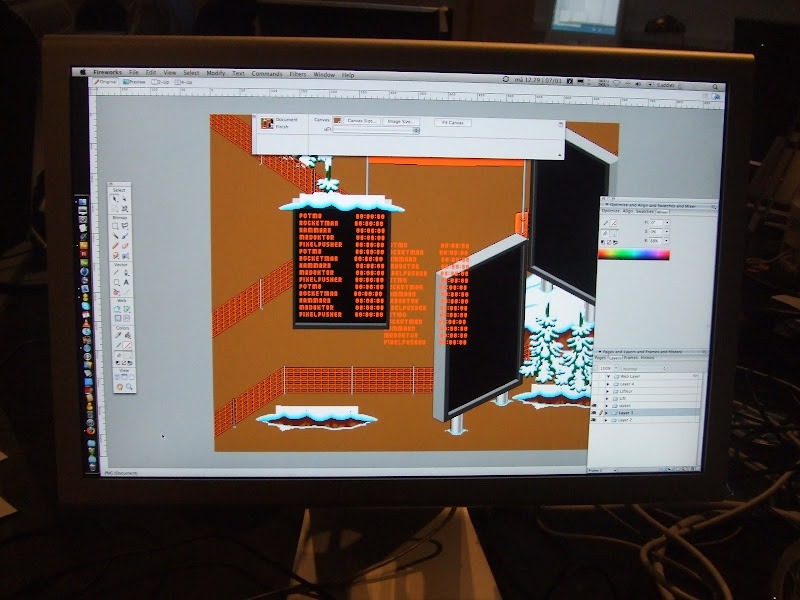Collapse the Web Layer folder
Image resolution: width=800 pixels, height=600 pixels.
[608, 376]
